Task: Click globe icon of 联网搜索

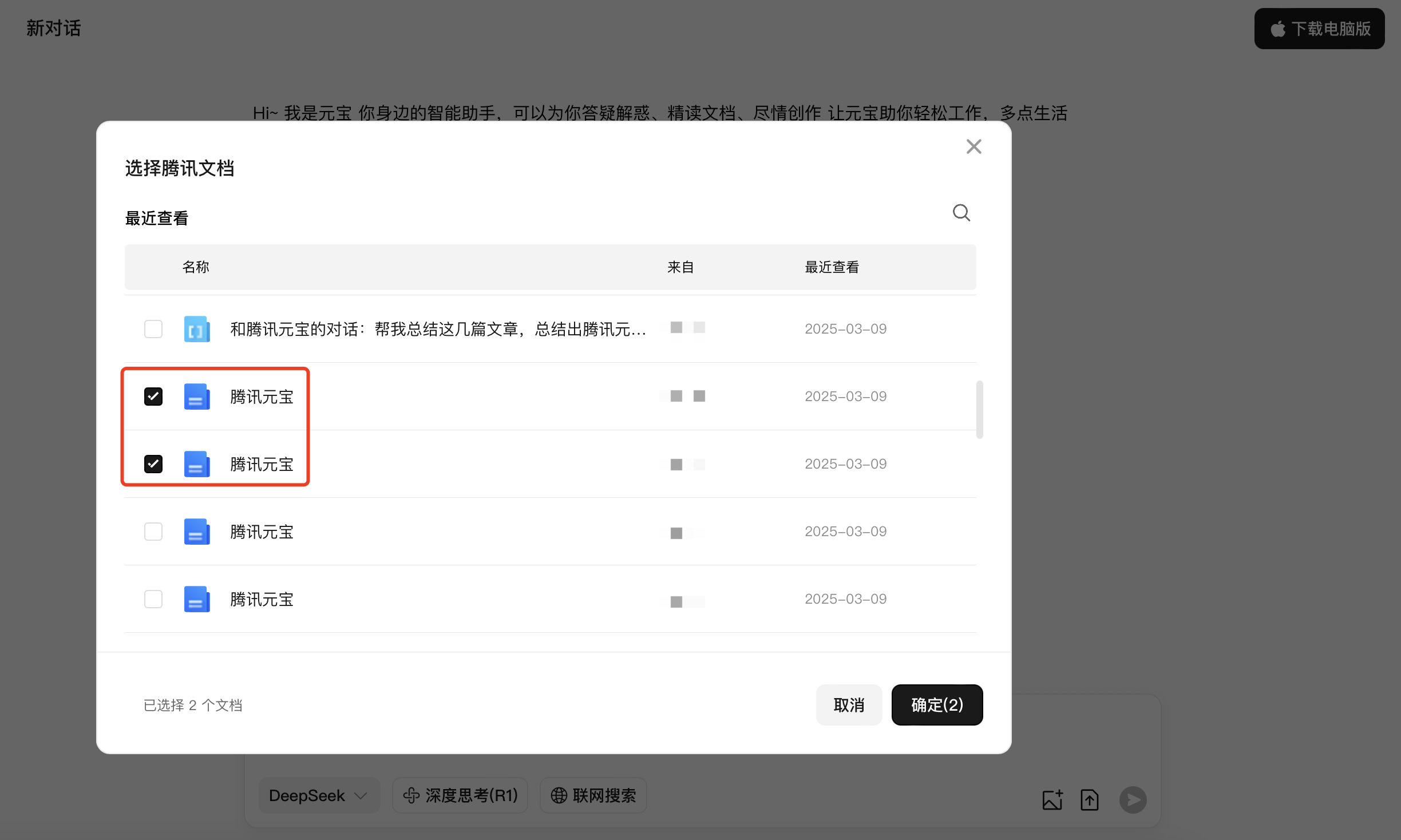Action: [559, 795]
